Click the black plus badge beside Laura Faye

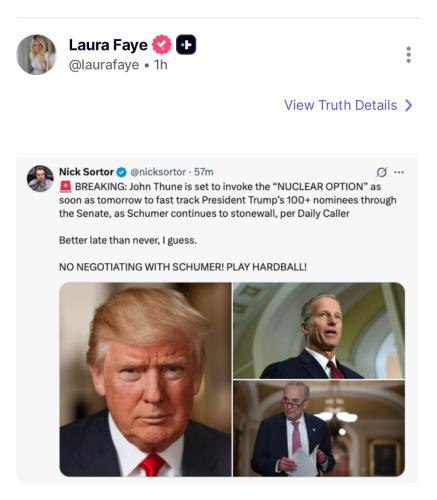tap(186, 45)
